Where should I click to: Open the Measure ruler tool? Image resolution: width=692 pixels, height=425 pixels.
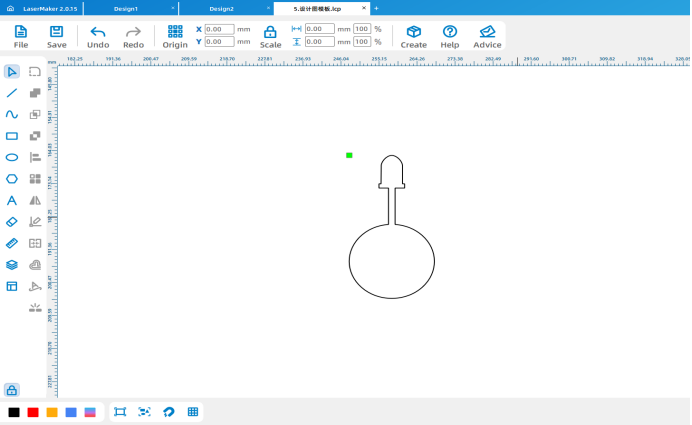point(12,243)
